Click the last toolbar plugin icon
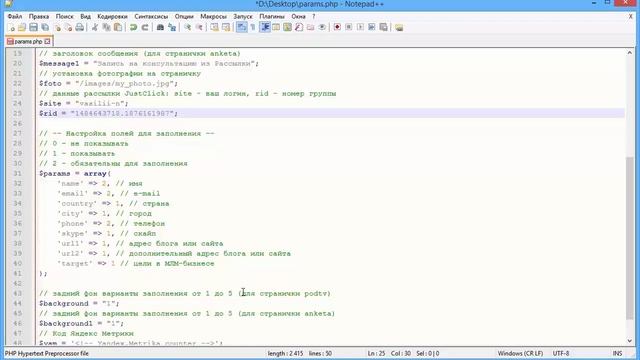Image resolution: width=640 pixels, height=360 pixels. point(399,27)
